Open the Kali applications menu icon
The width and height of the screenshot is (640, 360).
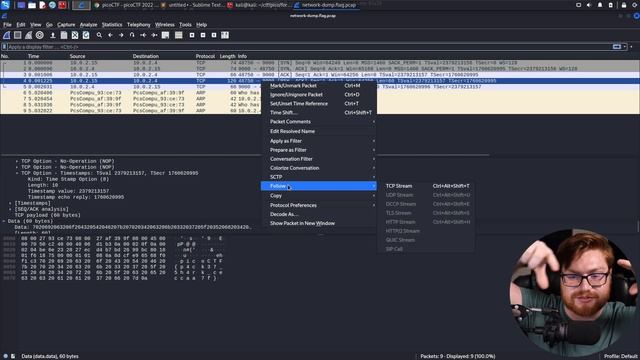point(5,5)
